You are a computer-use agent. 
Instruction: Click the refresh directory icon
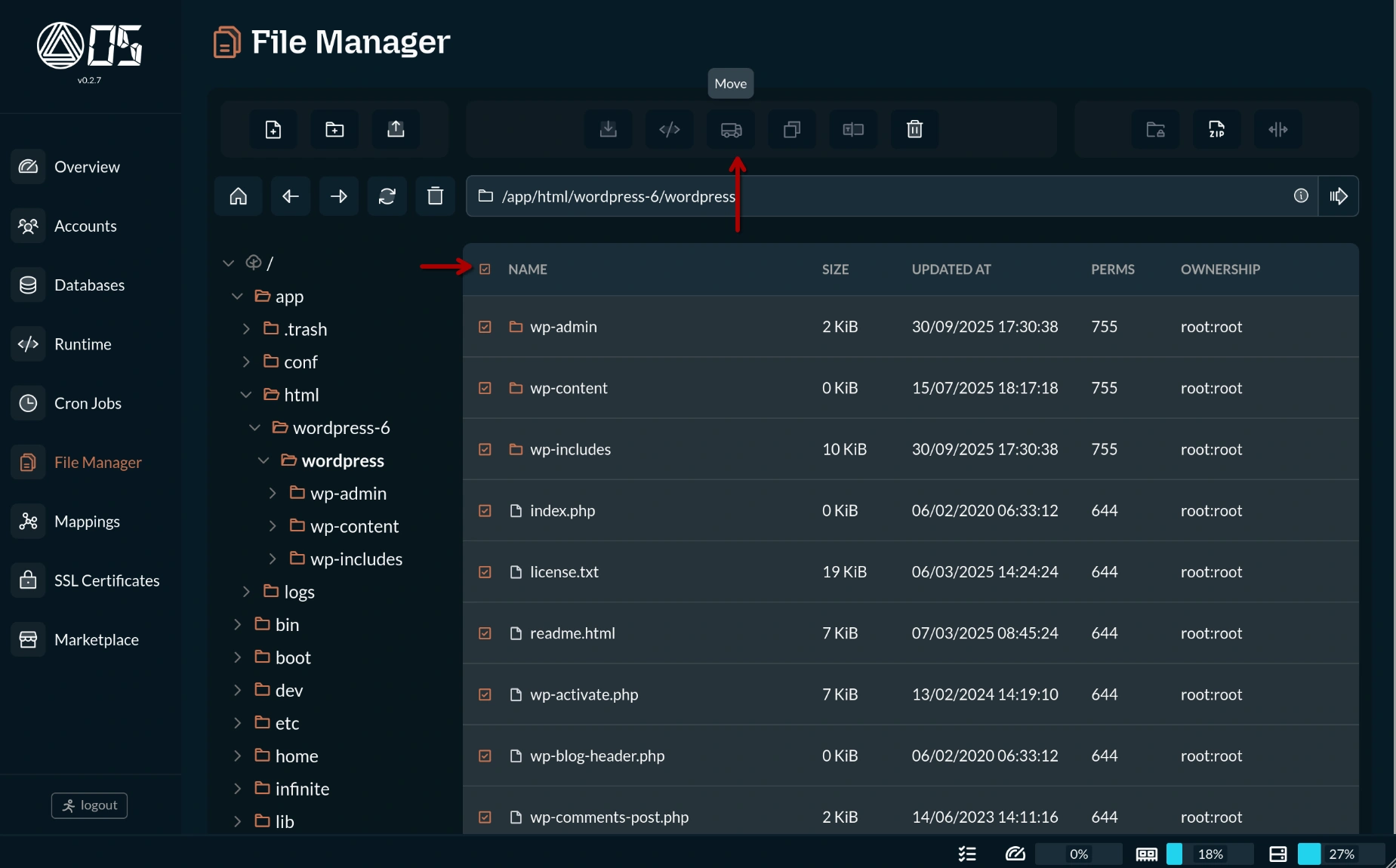[387, 196]
